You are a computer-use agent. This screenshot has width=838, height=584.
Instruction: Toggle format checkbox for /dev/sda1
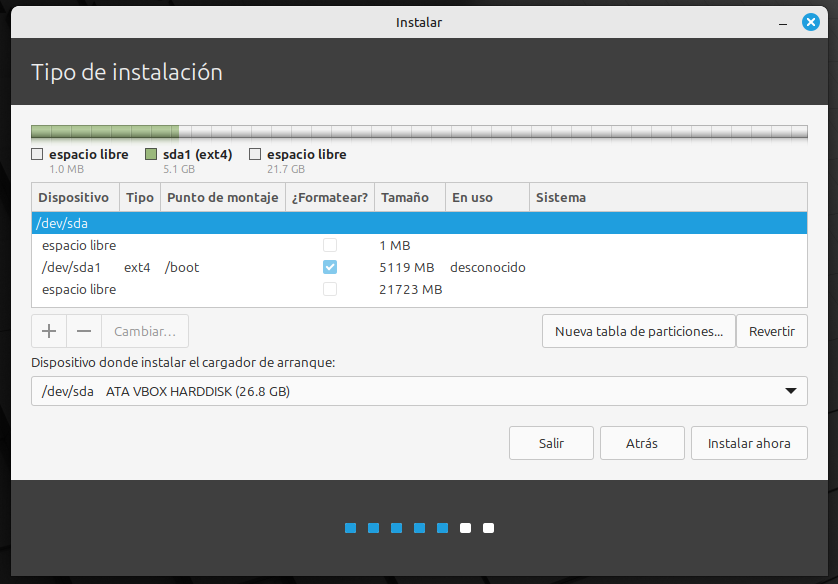330,267
